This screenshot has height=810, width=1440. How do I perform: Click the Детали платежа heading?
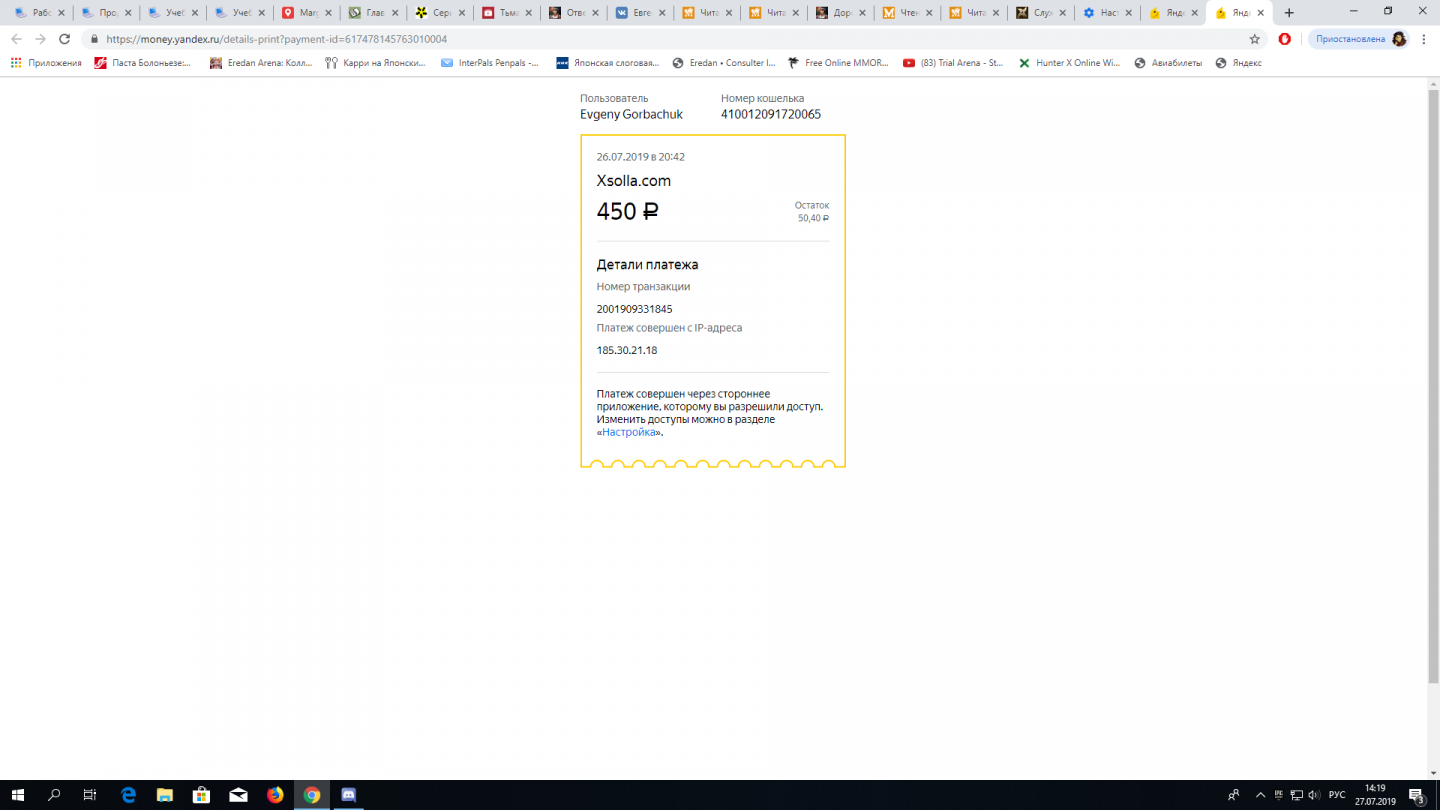tap(648, 265)
